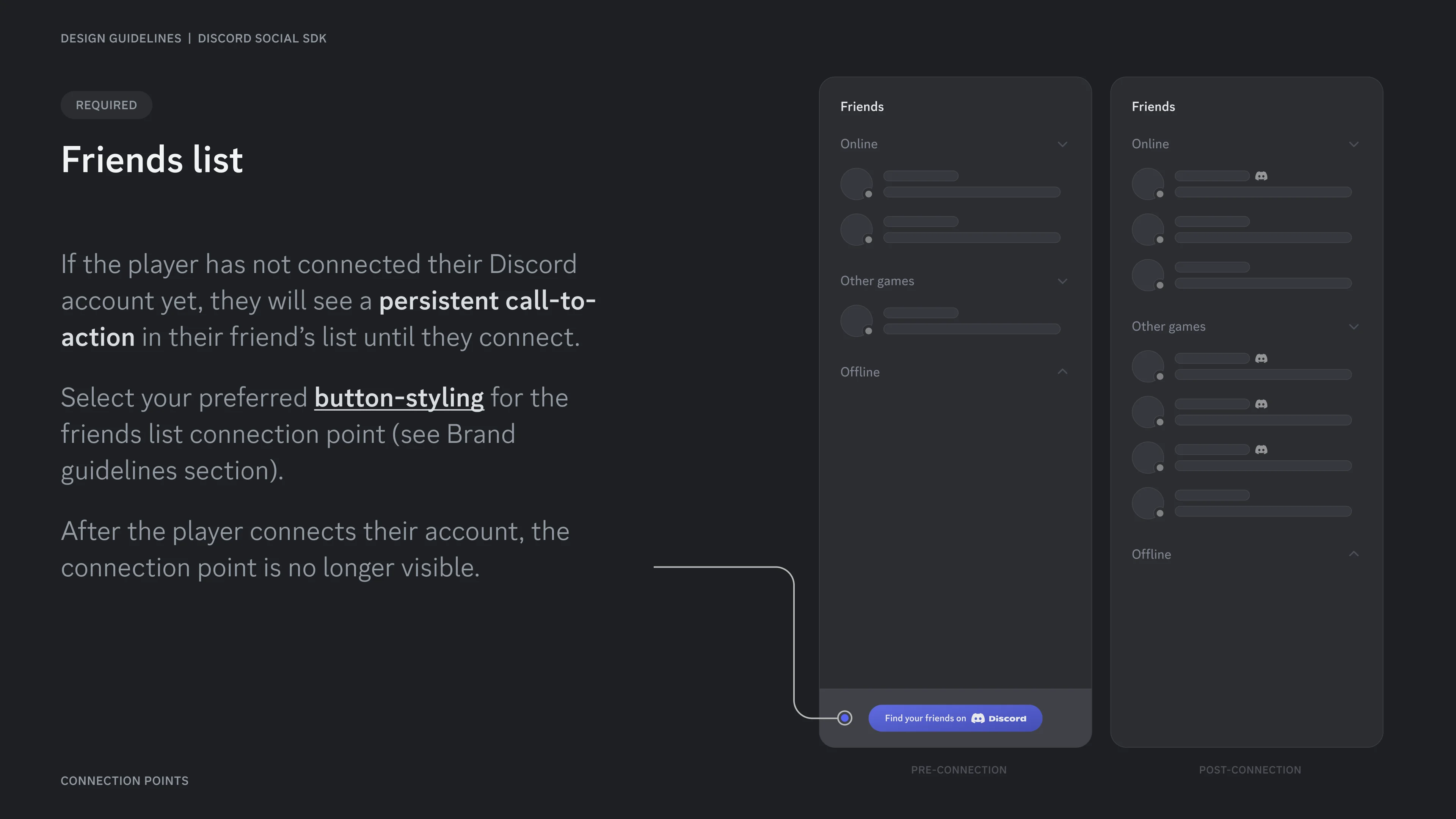This screenshot has width=1456, height=819.
Task: Expand Offline section in post-connection panel
Action: [1354, 553]
